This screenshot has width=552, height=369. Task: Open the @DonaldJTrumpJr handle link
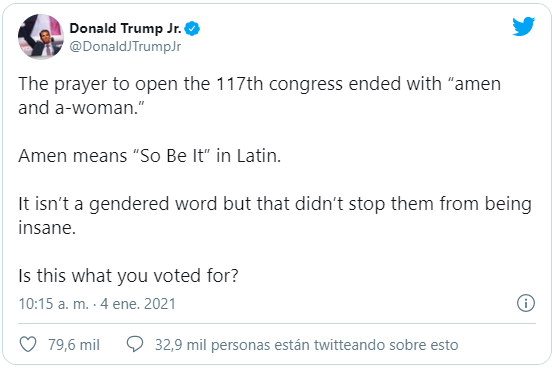click(x=125, y=46)
